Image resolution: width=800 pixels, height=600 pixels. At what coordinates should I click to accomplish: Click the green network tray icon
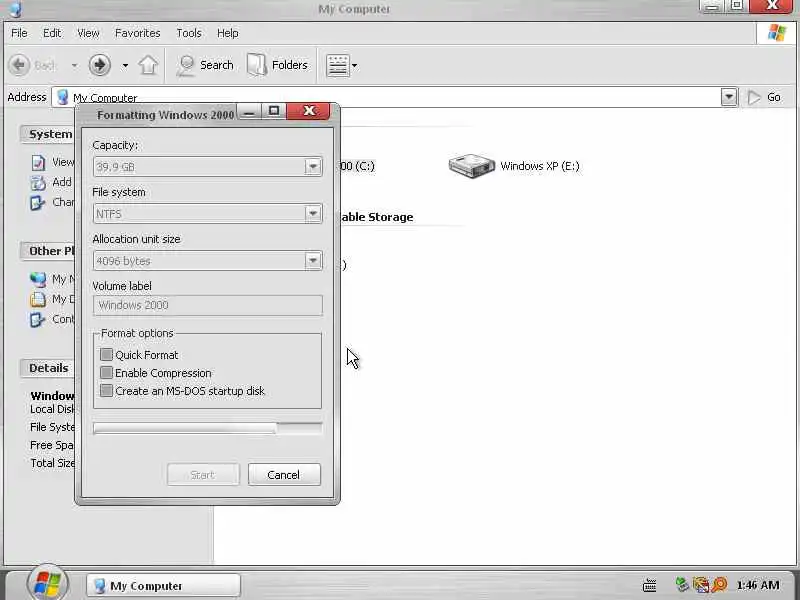pos(682,584)
